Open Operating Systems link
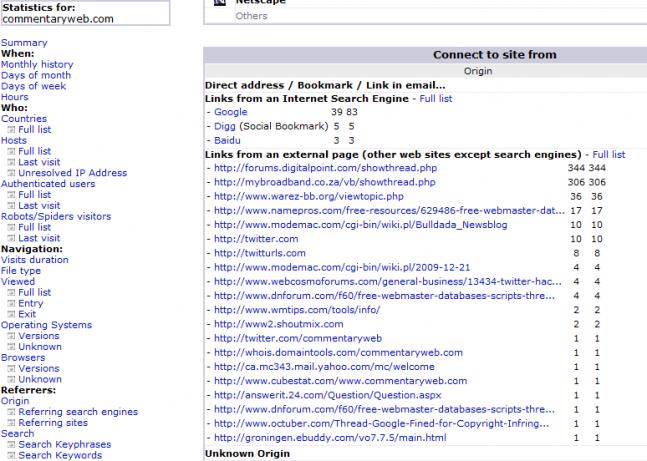 (x=46, y=325)
